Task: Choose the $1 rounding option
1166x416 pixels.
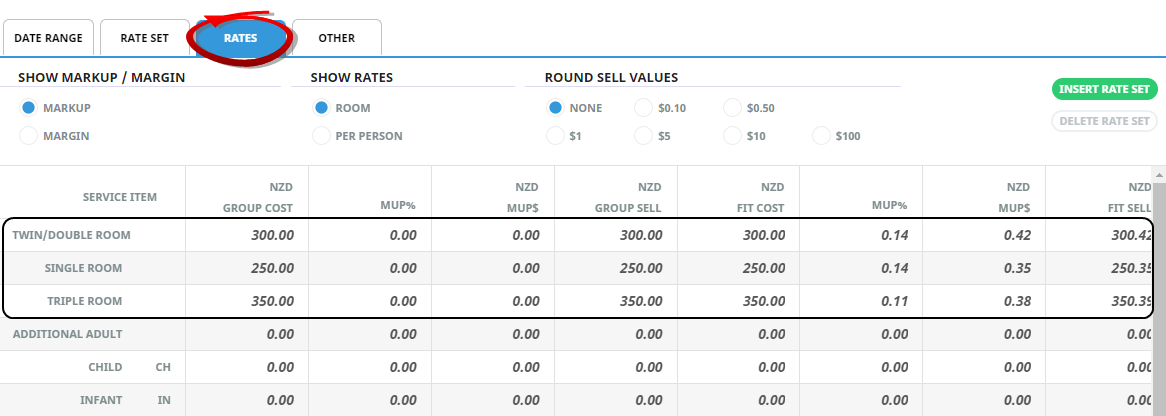Action: coord(555,135)
